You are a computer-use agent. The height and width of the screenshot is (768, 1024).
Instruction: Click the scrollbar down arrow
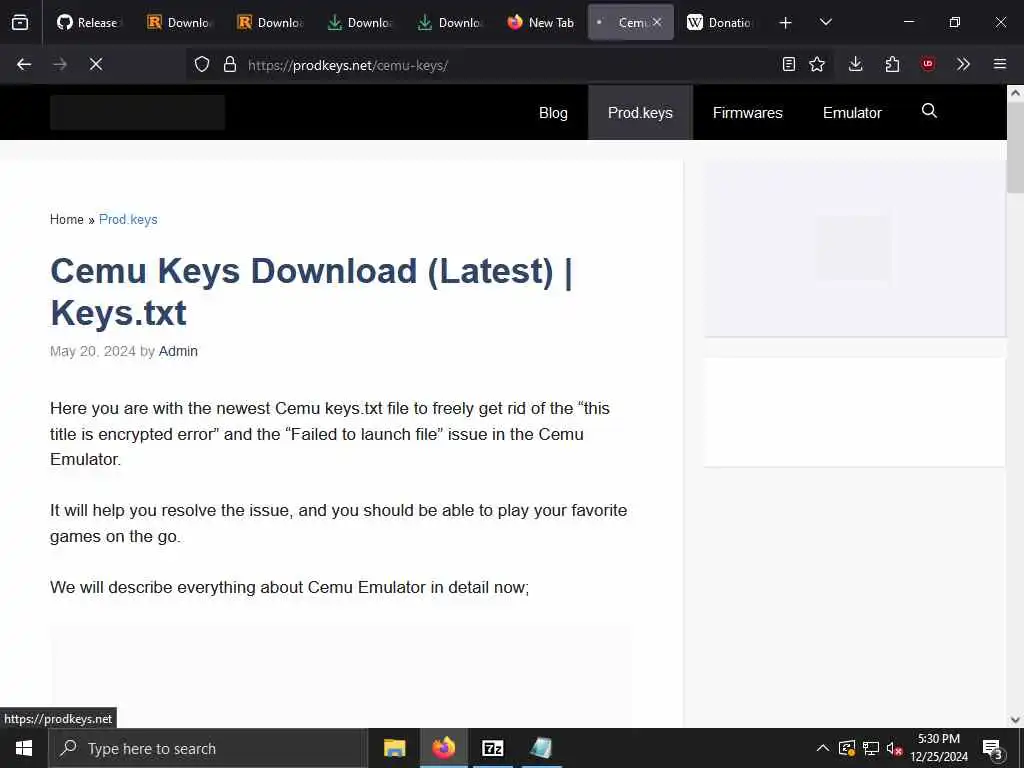point(1015,720)
